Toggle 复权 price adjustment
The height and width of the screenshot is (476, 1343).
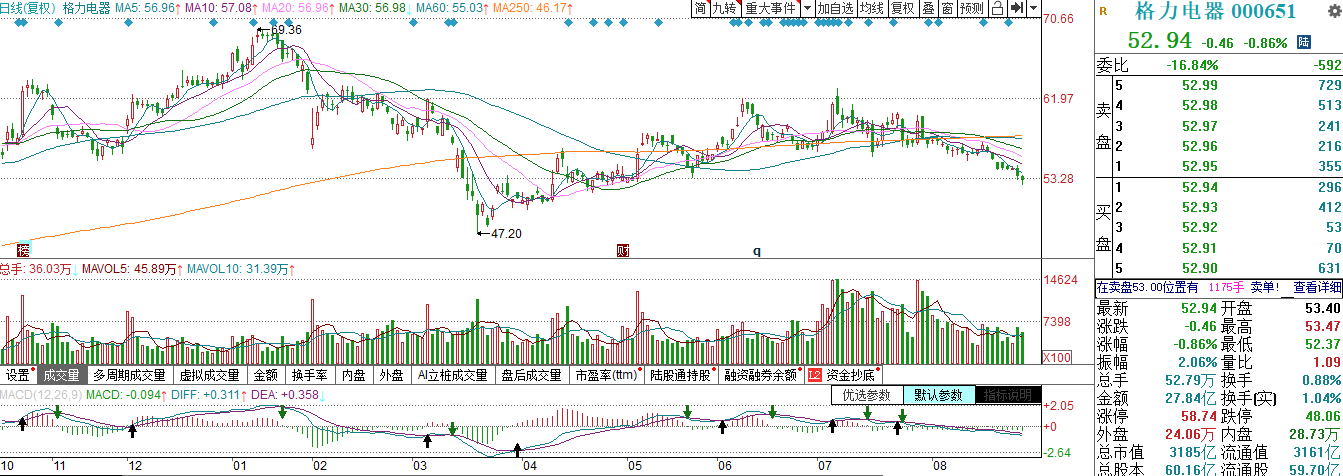[903, 8]
